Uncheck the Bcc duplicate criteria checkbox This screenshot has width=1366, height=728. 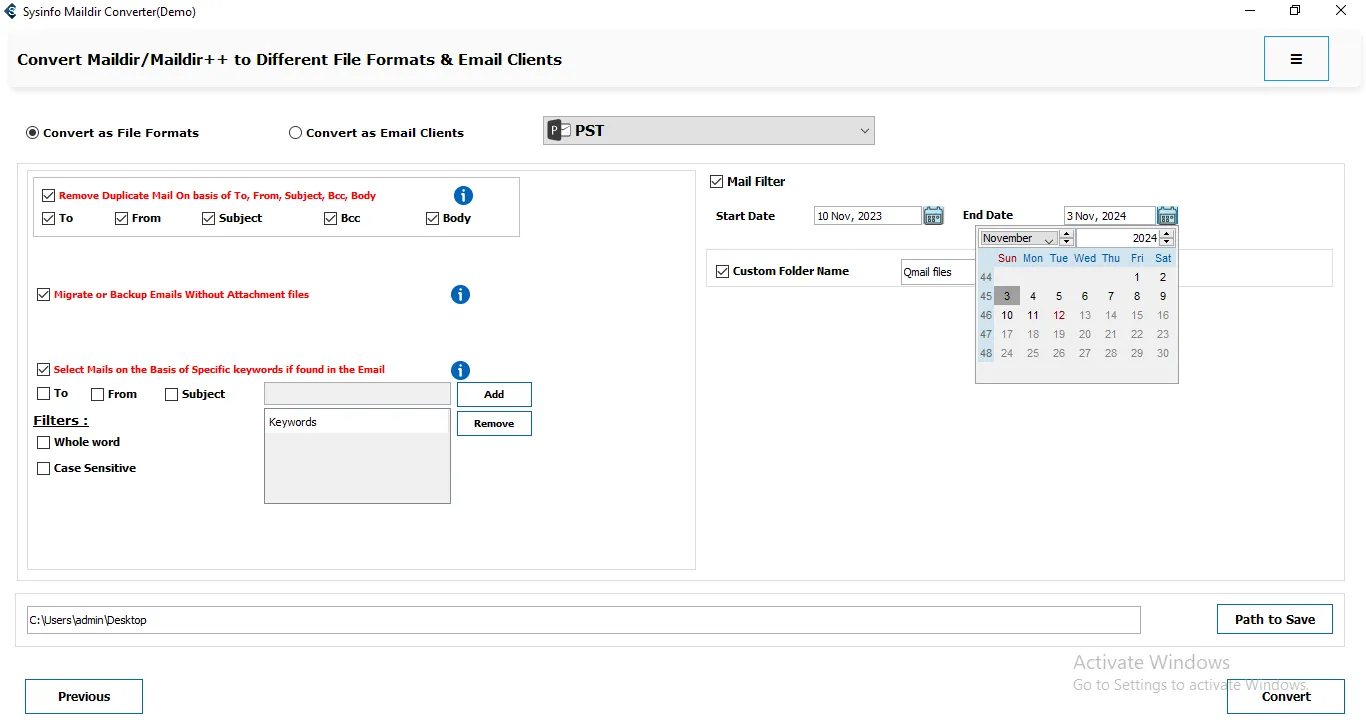point(331,219)
